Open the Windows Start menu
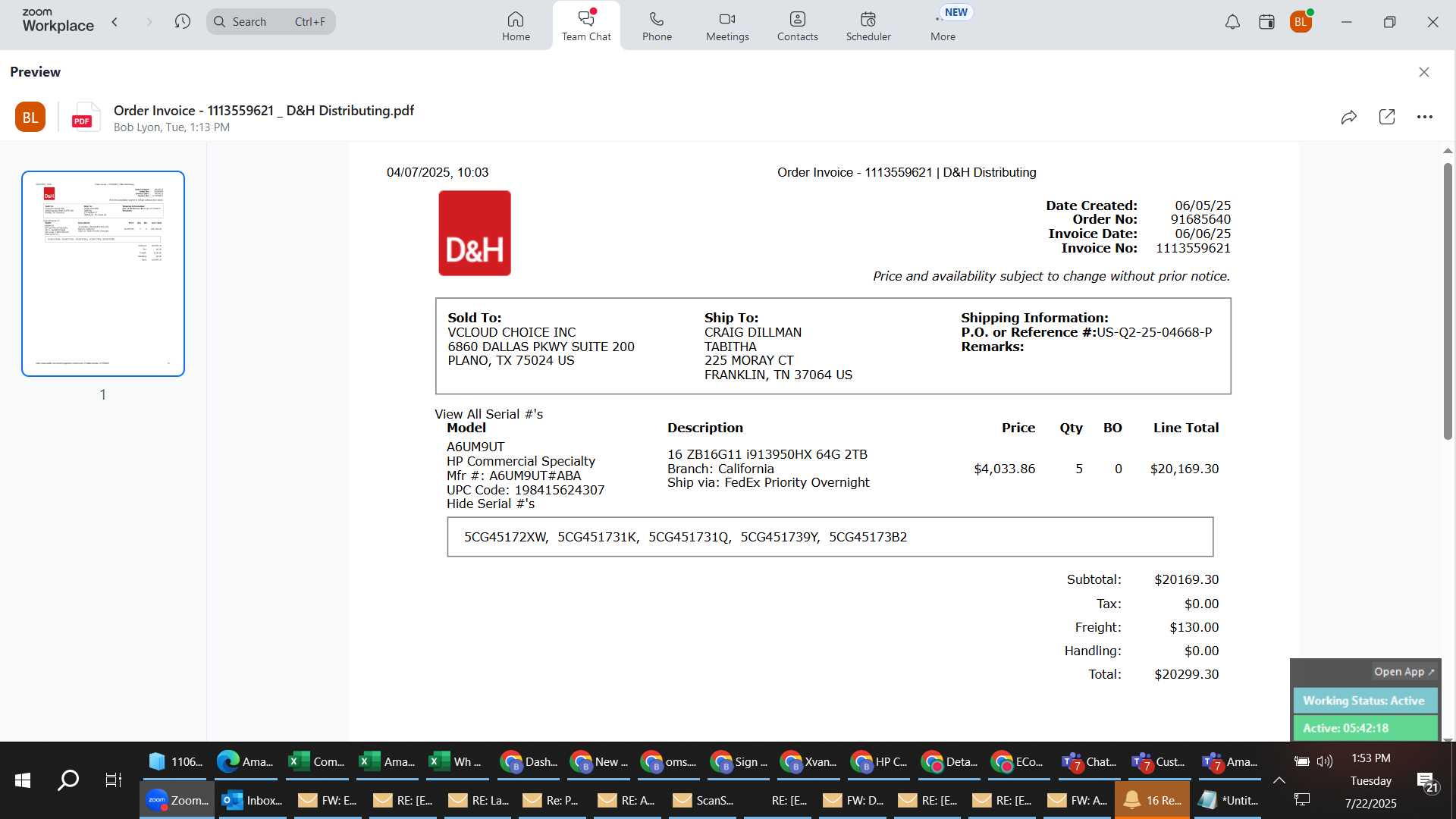Screen dimensions: 1456x819 click(x=23, y=780)
